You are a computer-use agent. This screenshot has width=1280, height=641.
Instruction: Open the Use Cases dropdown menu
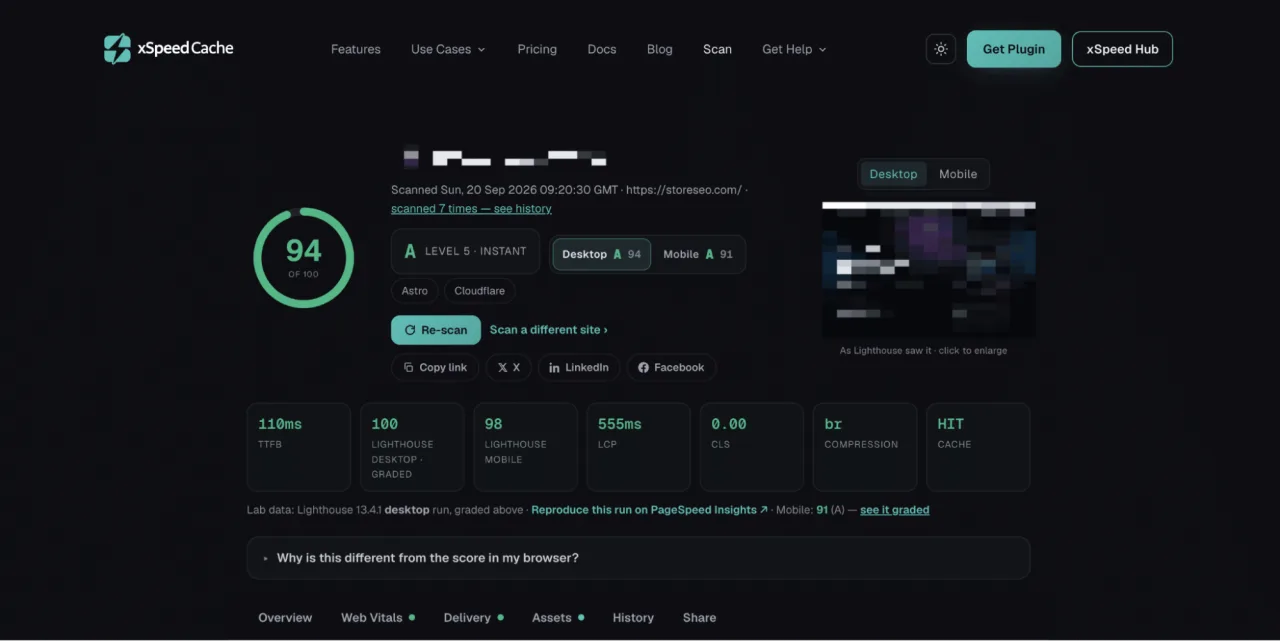pos(448,49)
